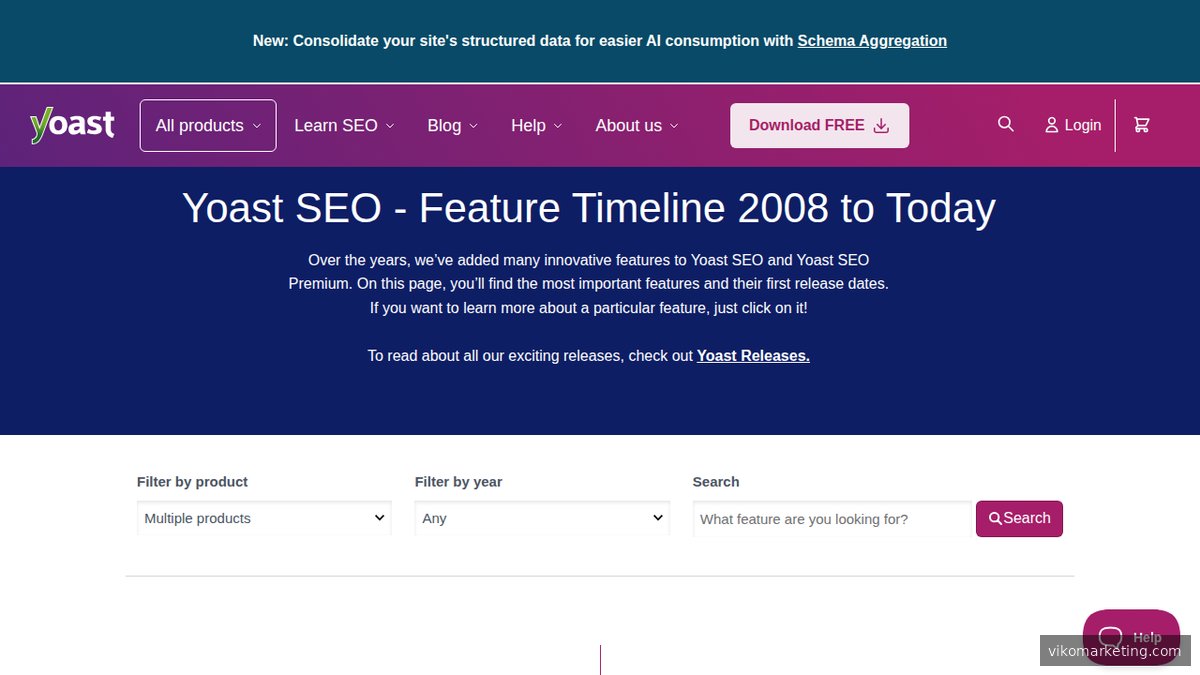This screenshot has height=675, width=1200.
Task: Open the Blog menu item
Action: point(444,126)
